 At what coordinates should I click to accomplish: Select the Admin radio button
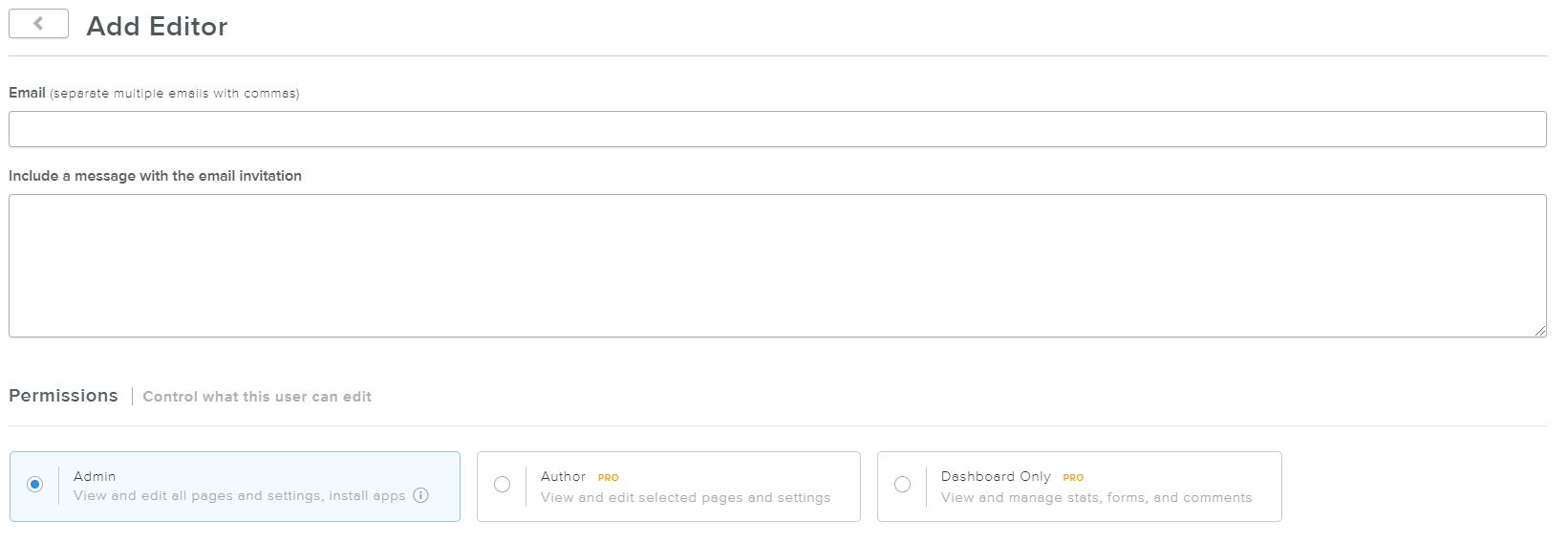click(x=35, y=485)
